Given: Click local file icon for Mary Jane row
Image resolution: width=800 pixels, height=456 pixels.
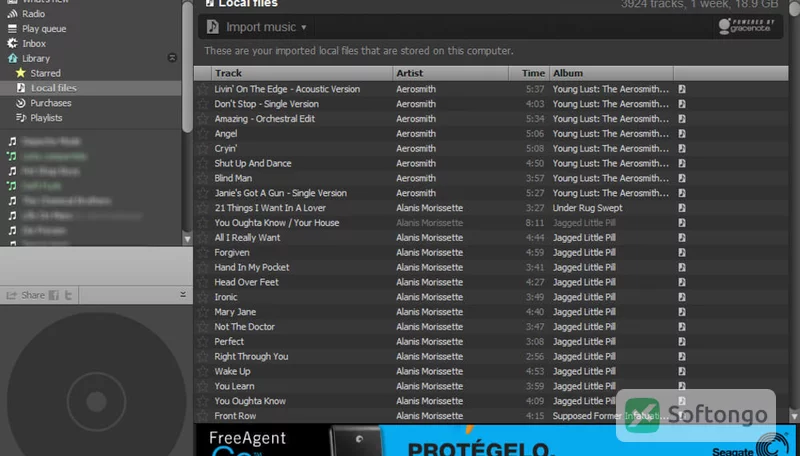Looking at the screenshot, I should click(682, 312).
